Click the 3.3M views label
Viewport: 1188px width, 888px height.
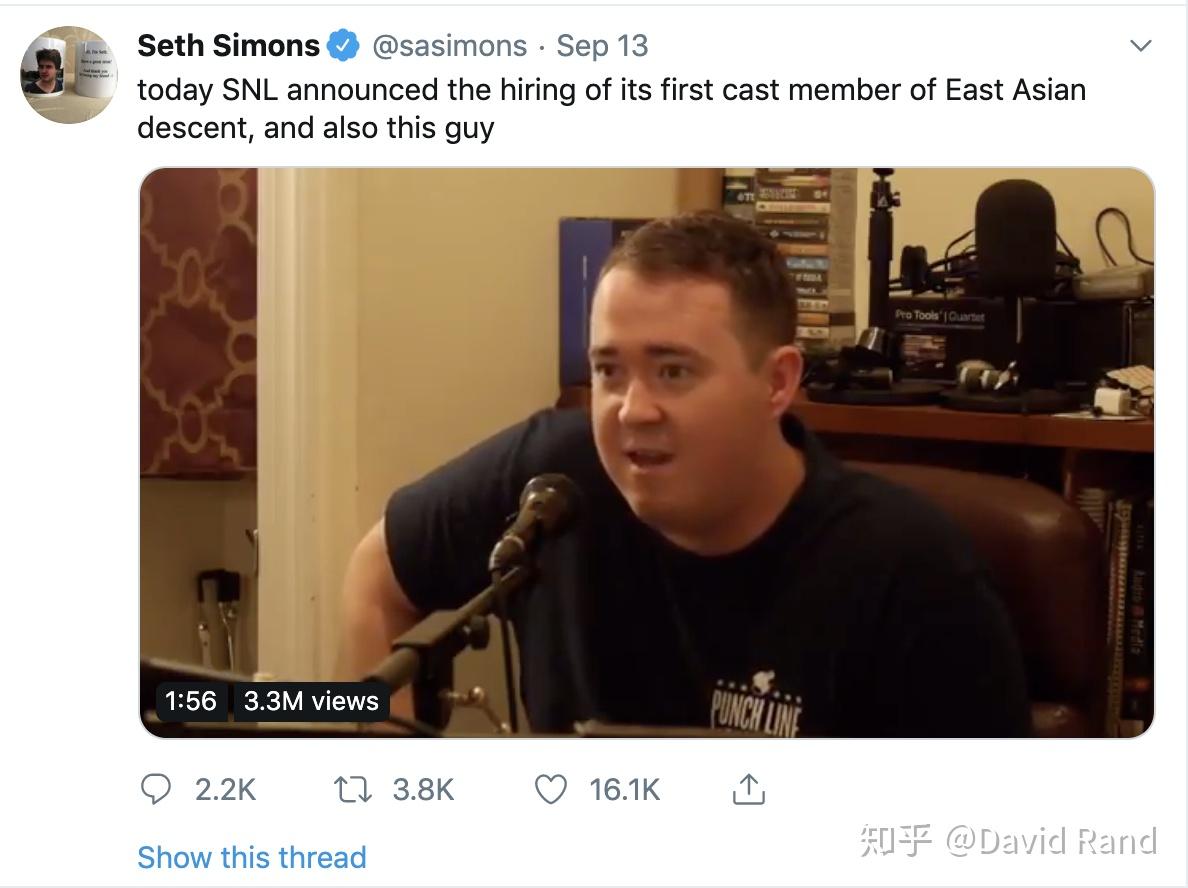tap(311, 701)
